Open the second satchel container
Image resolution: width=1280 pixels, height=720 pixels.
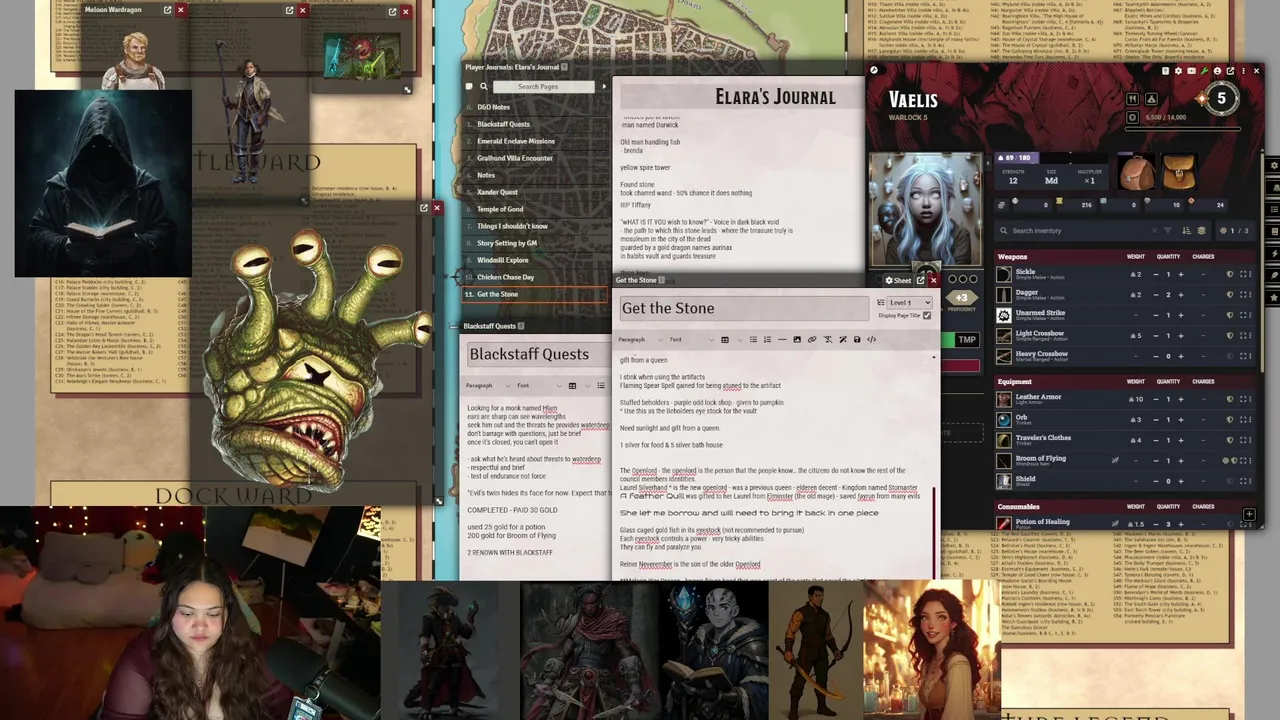(x=1179, y=171)
